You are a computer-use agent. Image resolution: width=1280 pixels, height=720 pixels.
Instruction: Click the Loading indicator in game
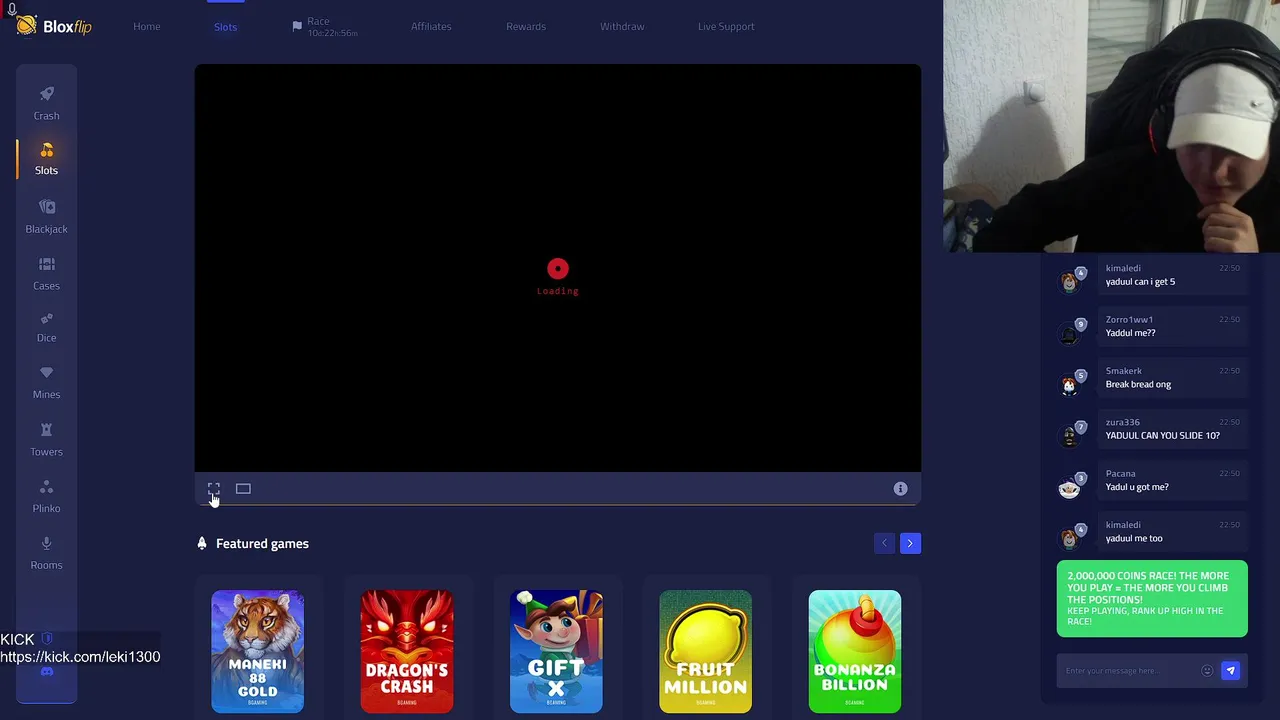pyautogui.click(x=558, y=277)
